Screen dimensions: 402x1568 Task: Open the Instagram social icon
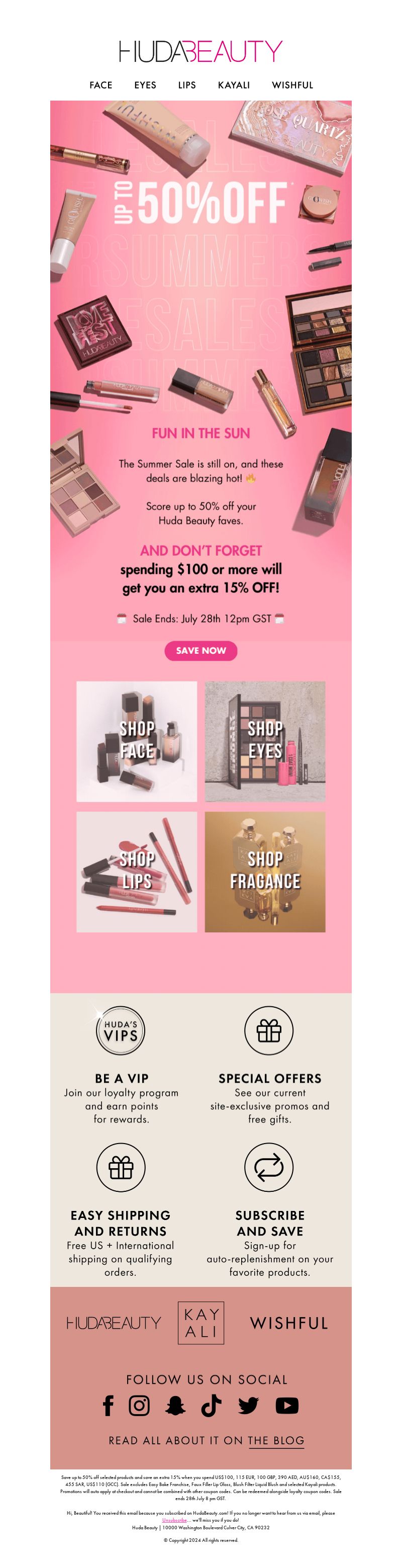tap(139, 1406)
